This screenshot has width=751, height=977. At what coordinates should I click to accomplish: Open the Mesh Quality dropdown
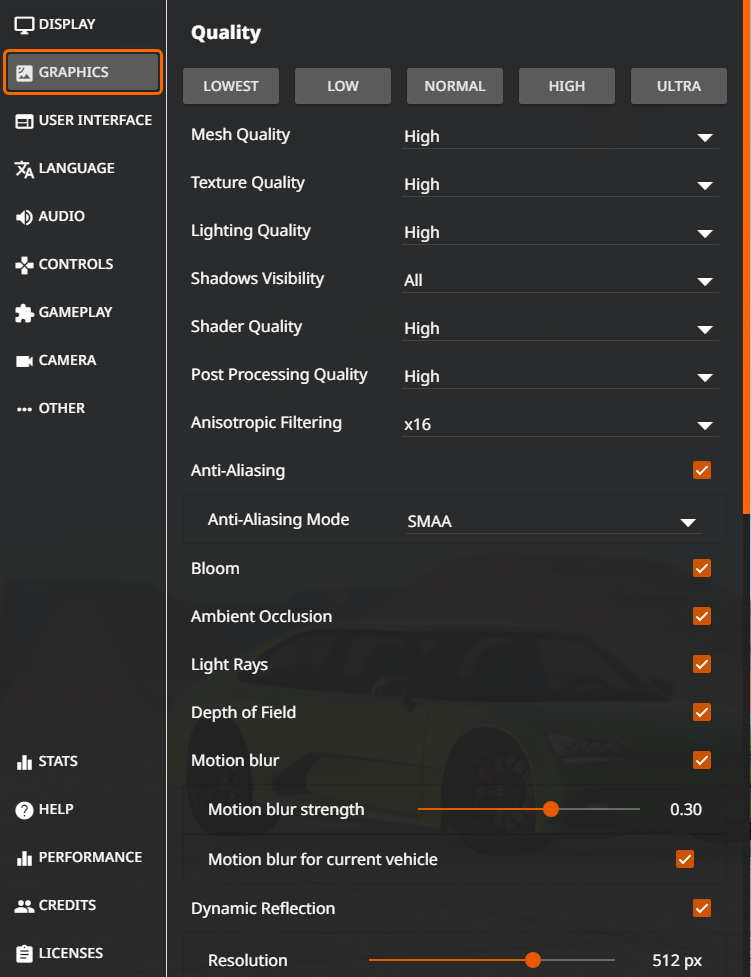(x=560, y=136)
